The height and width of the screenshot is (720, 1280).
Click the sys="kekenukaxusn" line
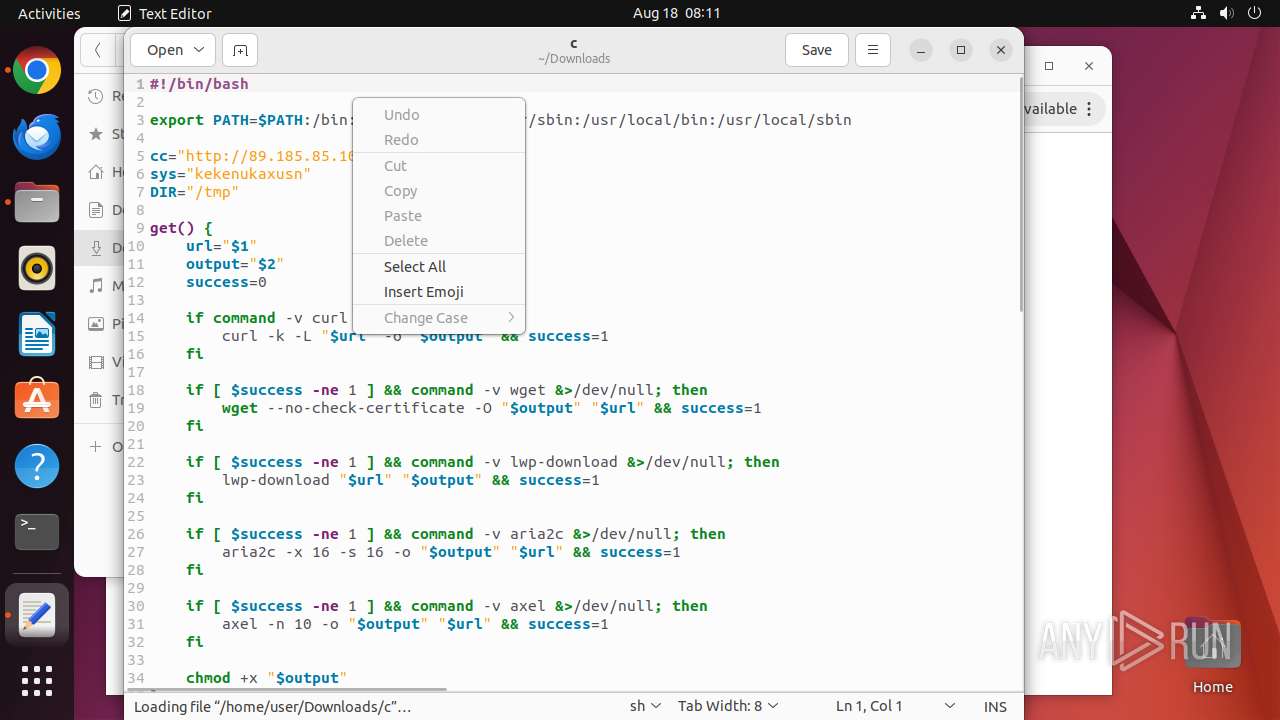click(x=230, y=174)
